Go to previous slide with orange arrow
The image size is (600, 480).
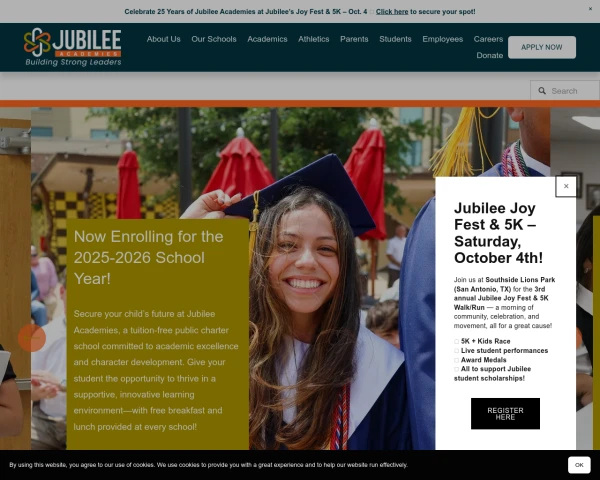pyautogui.click(x=32, y=338)
